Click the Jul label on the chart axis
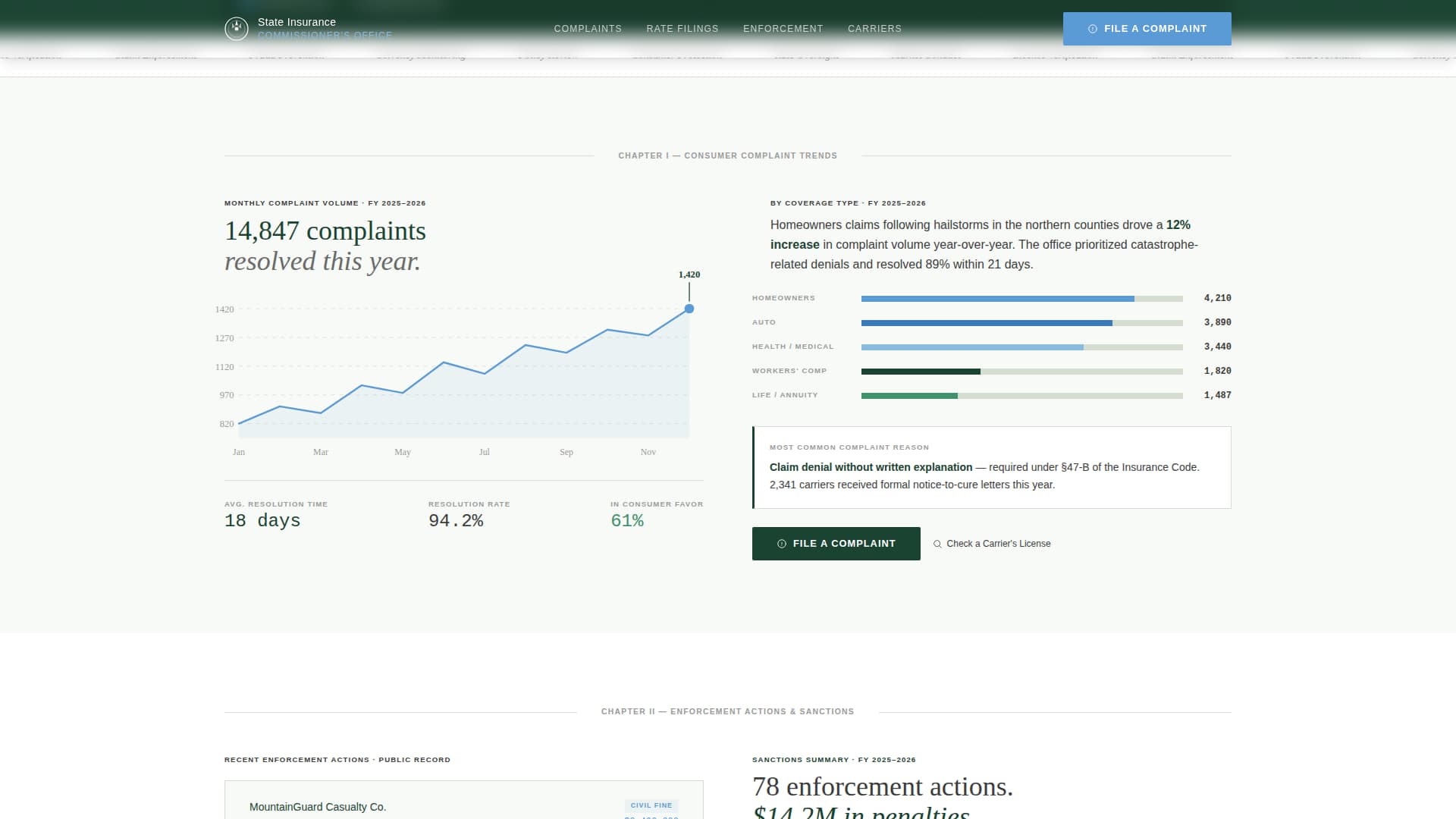 pos(485,452)
